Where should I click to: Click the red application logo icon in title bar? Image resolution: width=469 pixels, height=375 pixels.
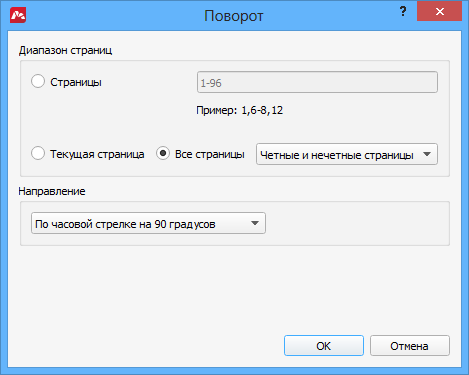(x=18, y=16)
